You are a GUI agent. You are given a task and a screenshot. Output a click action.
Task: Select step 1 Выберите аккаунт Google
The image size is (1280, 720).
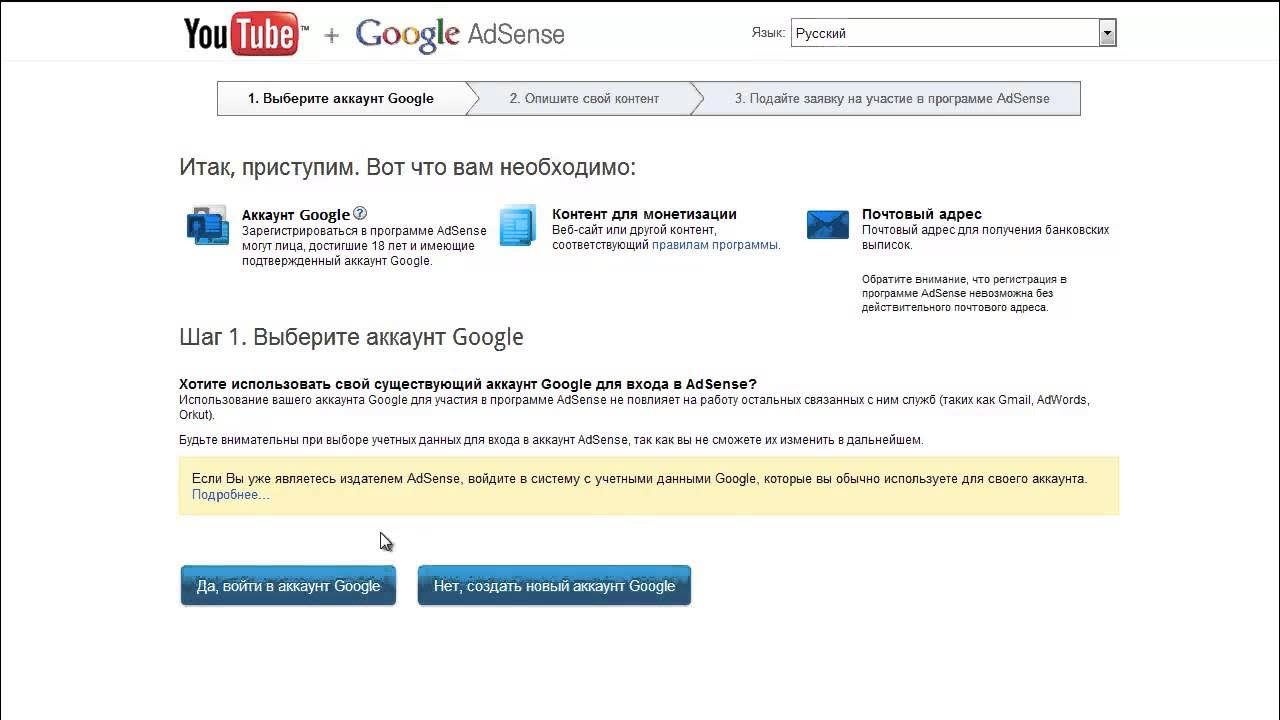pyautogui.click(x=340, y=99)
